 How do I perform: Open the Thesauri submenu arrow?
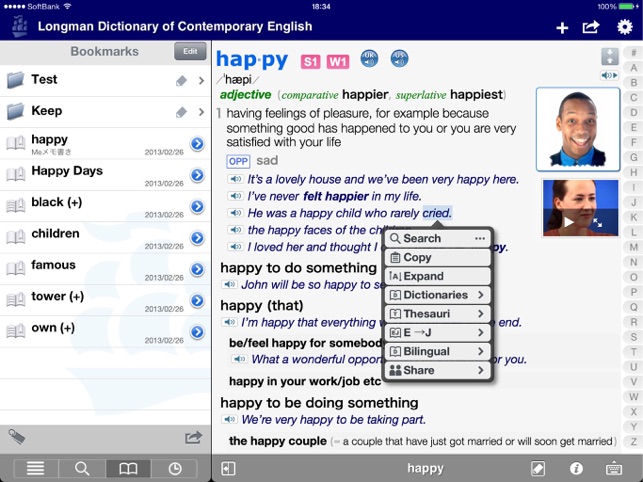tap(481, 314)
